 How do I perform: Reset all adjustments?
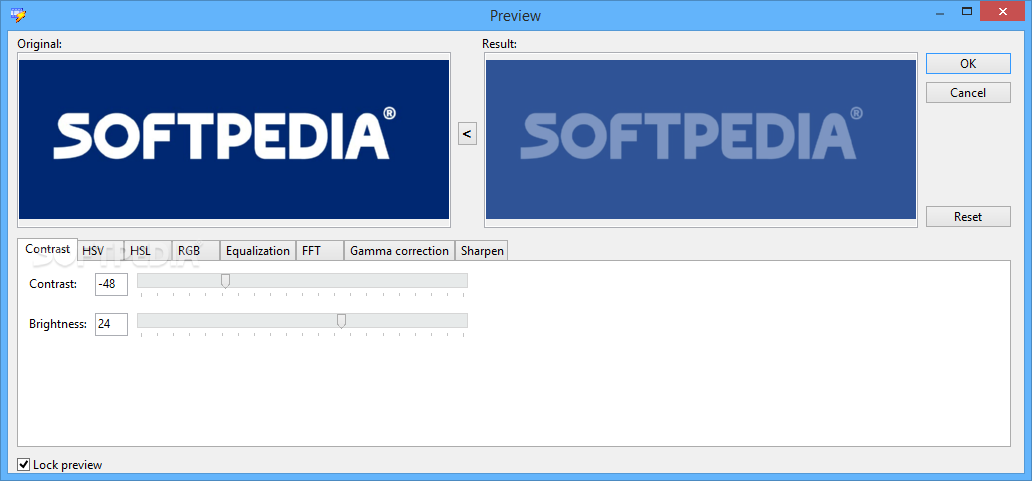(968, 216)
